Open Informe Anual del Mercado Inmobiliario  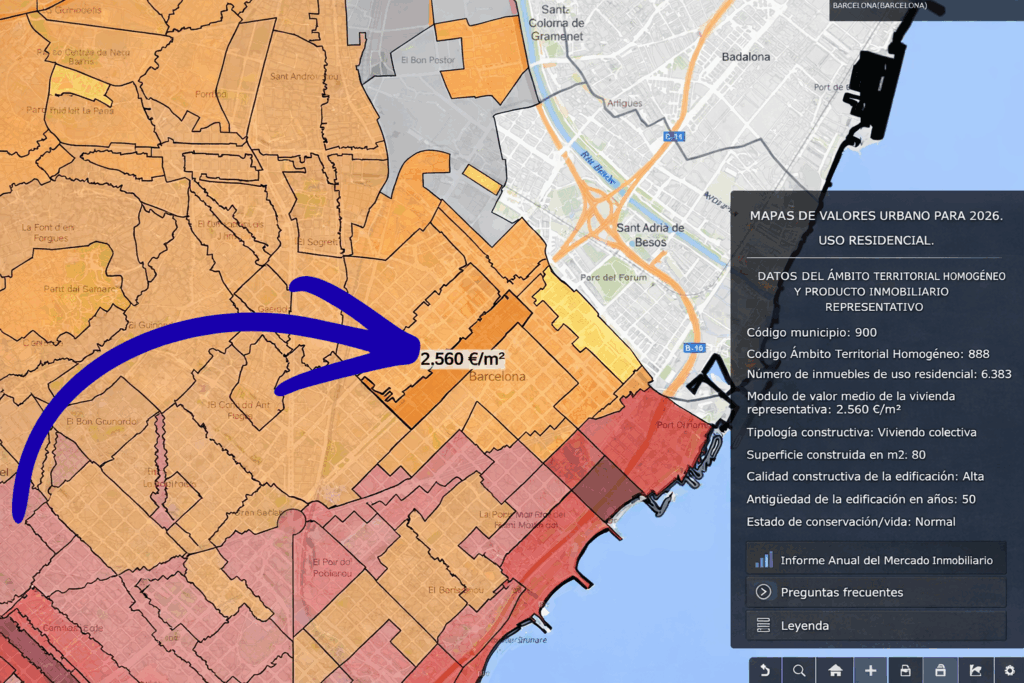tap(886, 560)
